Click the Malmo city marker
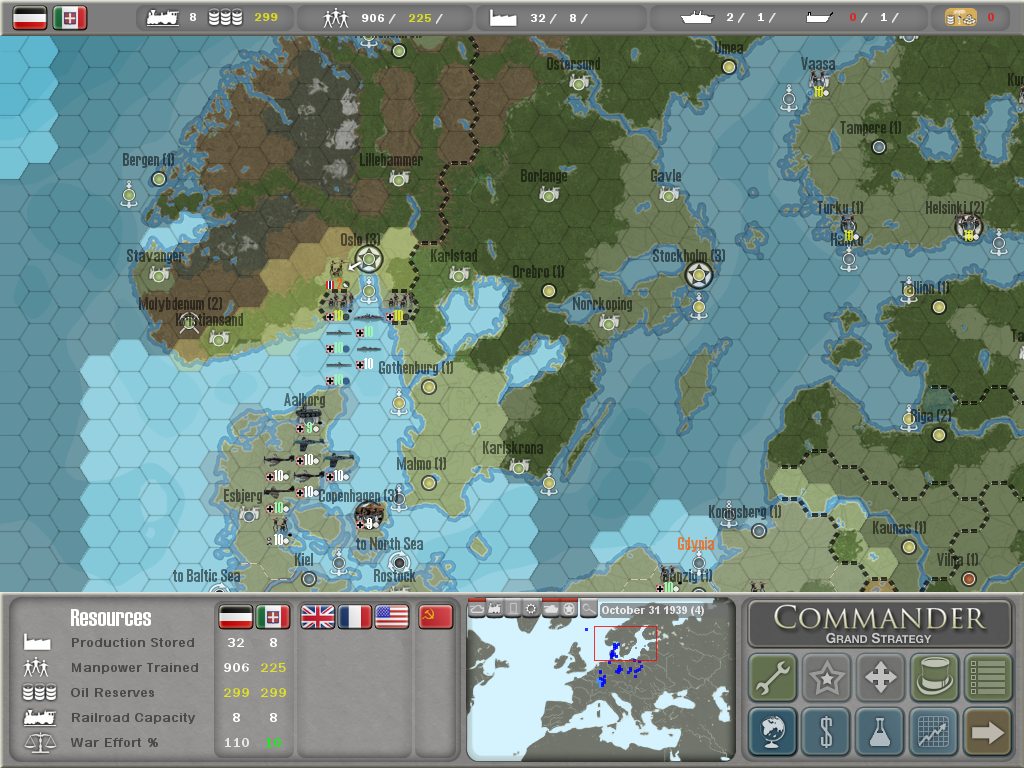Screen dimensions: 1024x768 coord(428,483)
